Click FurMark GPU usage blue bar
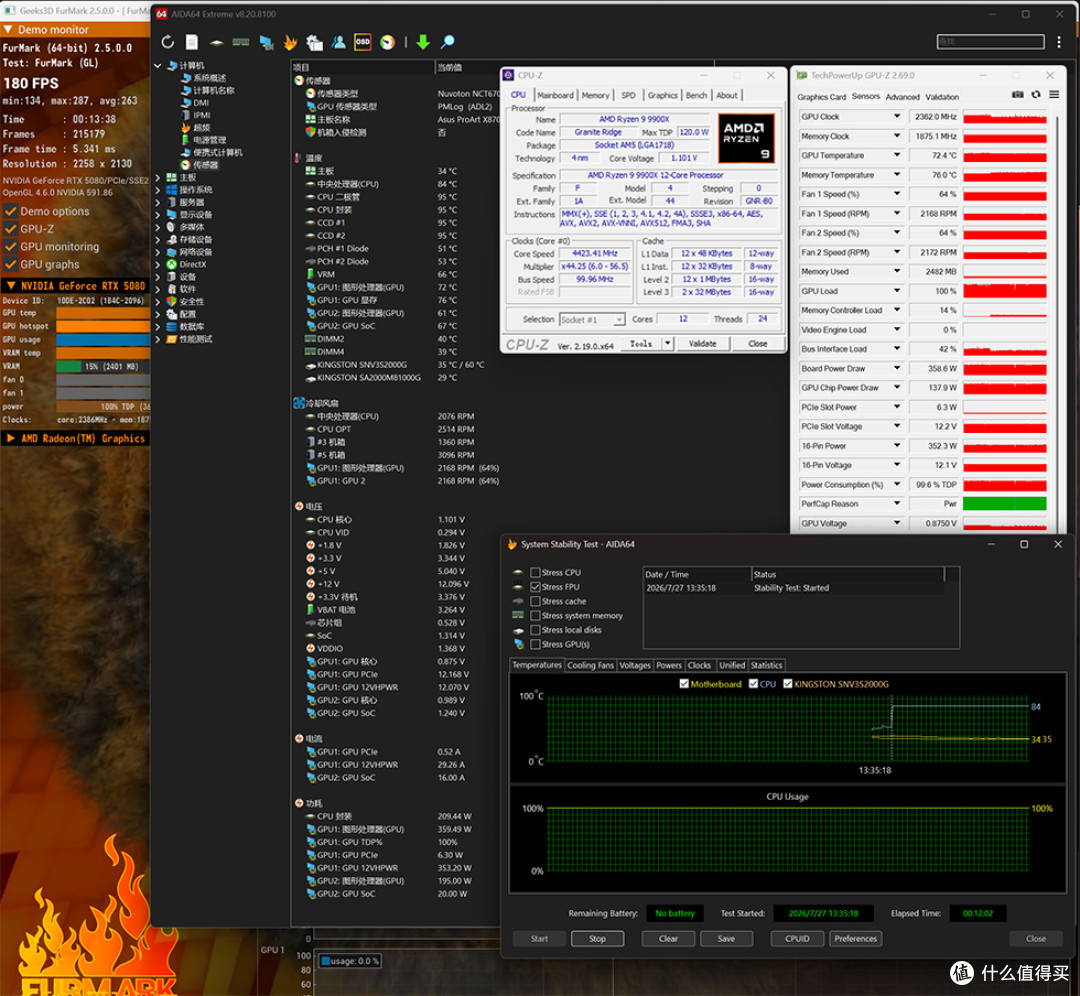Screen dimensions: 1080x996 (103, 340)
